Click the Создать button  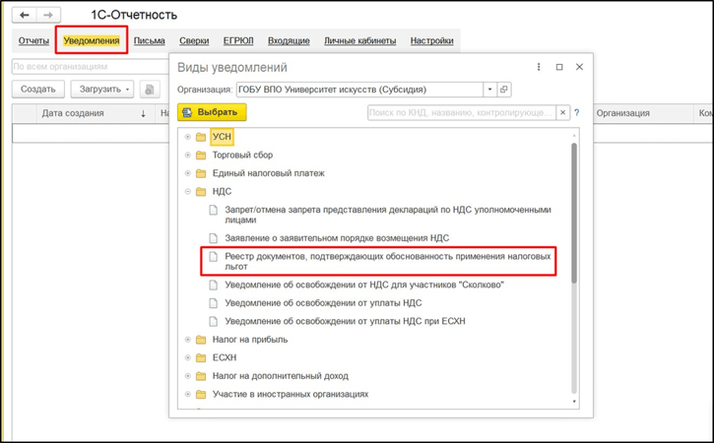coord(38,89)
